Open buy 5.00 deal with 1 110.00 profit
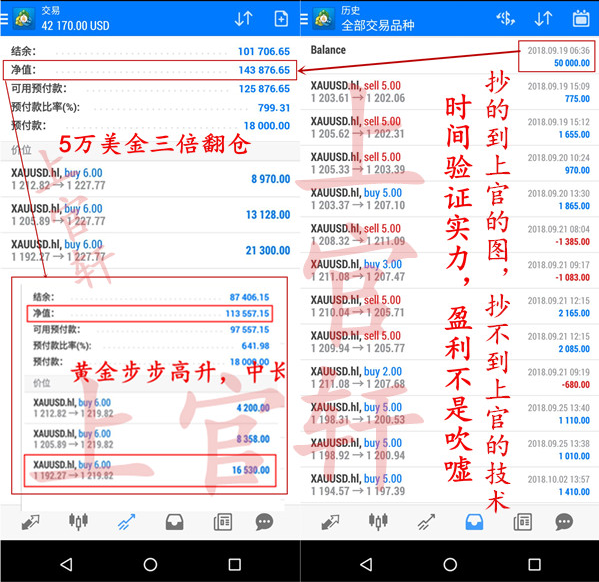Screen dimensions: 599x582 click(450, 413)
